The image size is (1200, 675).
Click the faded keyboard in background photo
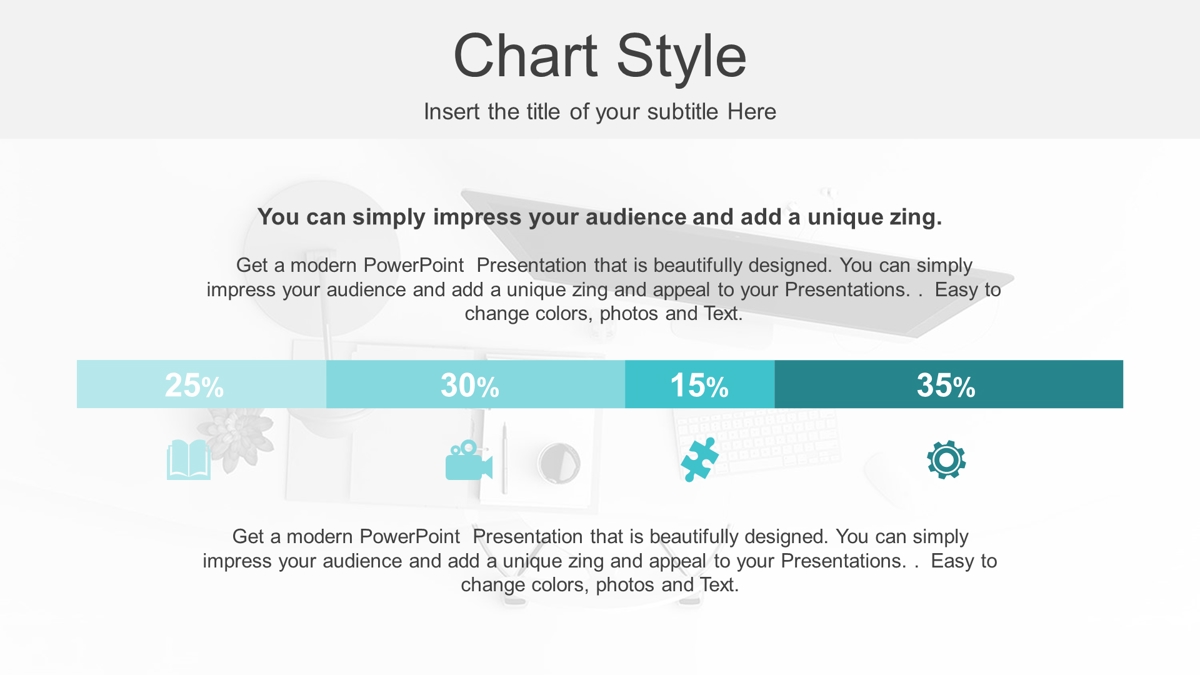click(x=757, y=442)
